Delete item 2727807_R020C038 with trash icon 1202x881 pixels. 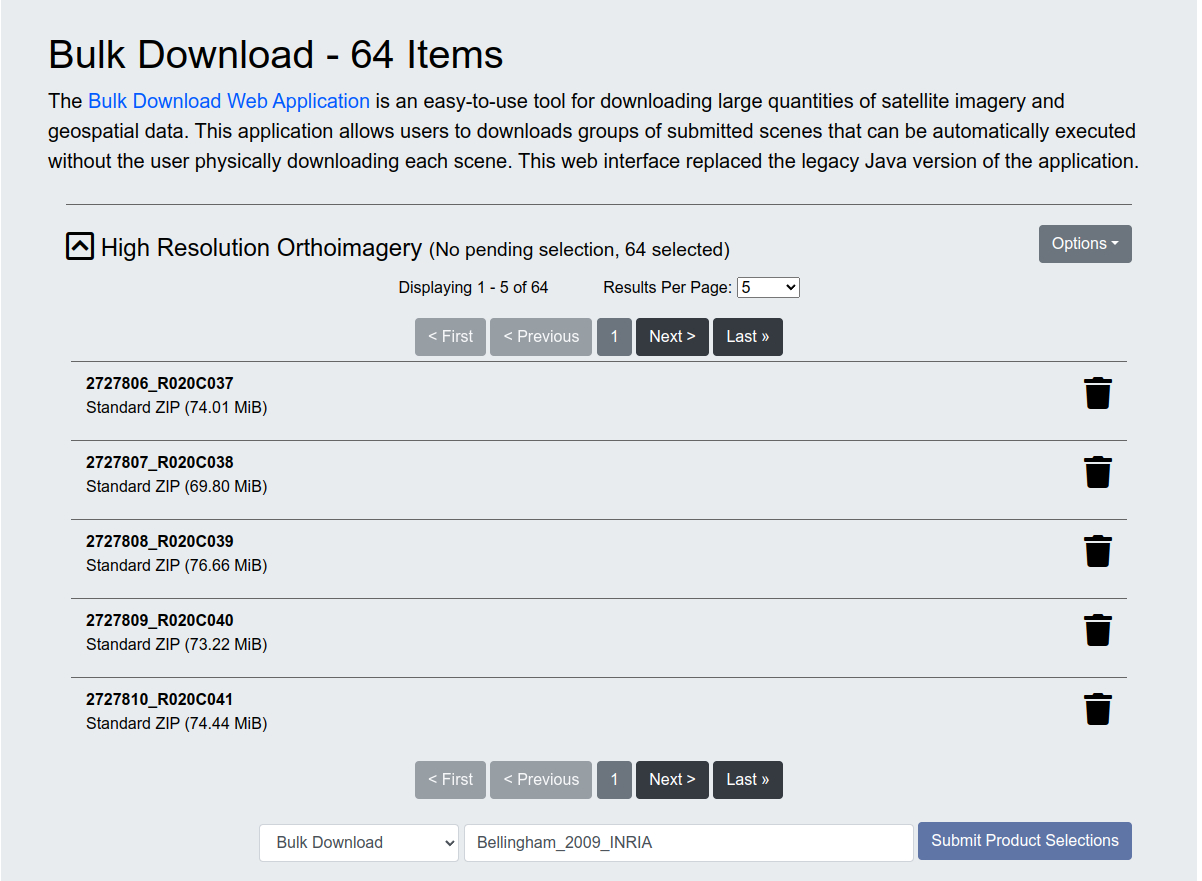pos(1097,472)
